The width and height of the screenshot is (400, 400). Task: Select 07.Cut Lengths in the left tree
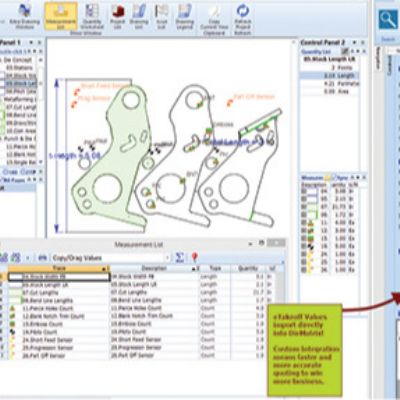[21, 107]
